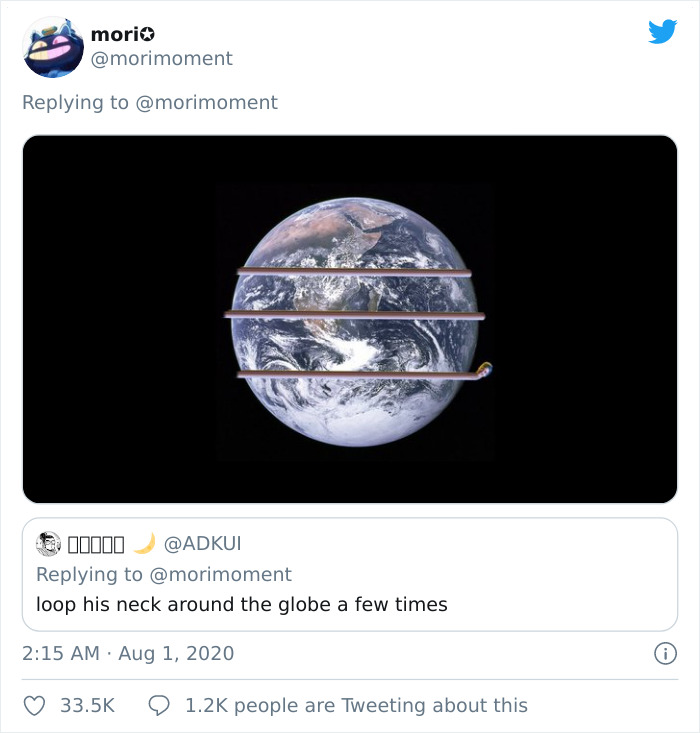
Task: Like the tweet with the heart icon
Action: point(34,705)
